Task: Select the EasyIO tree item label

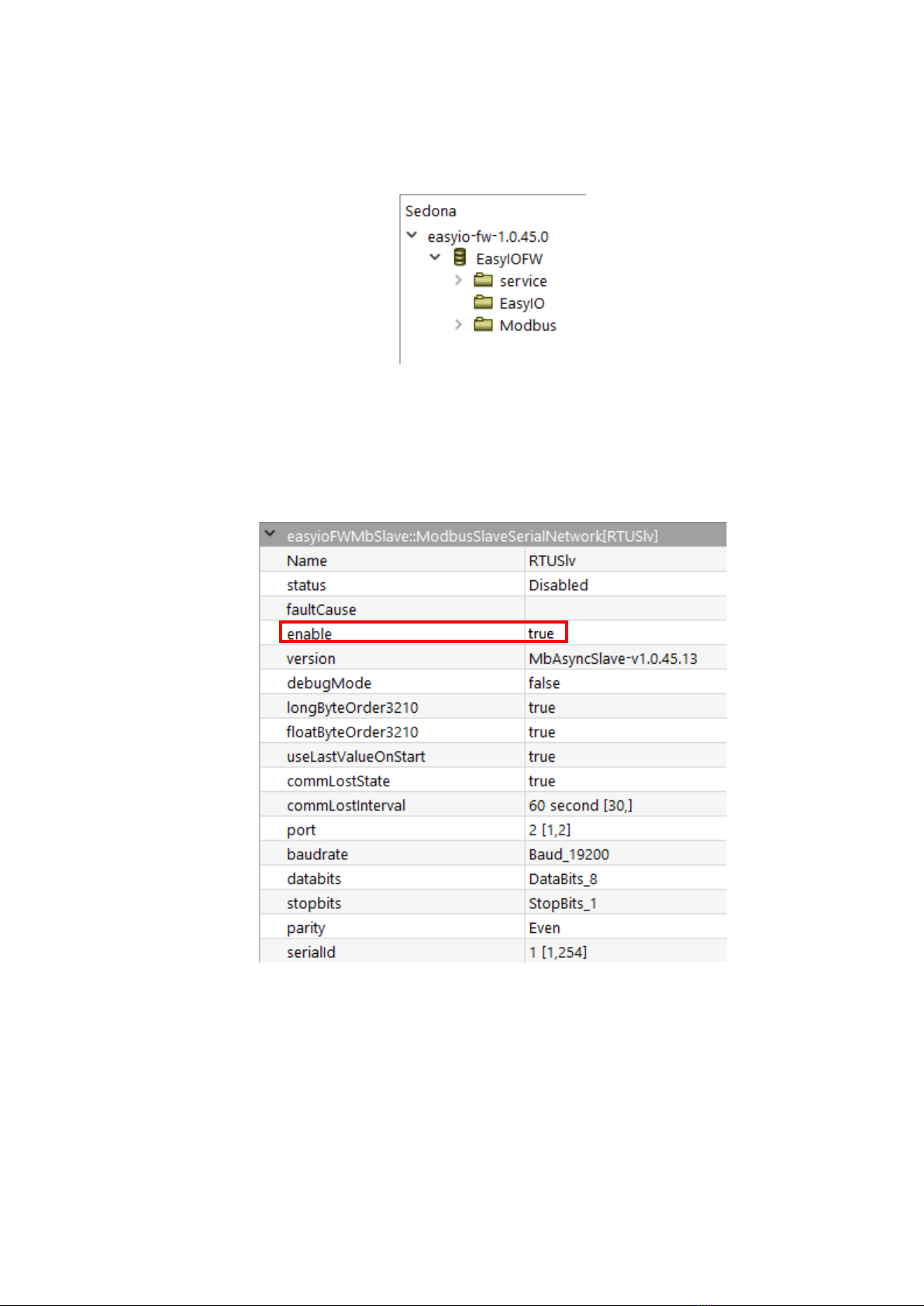Action: (x=522, y=303)
